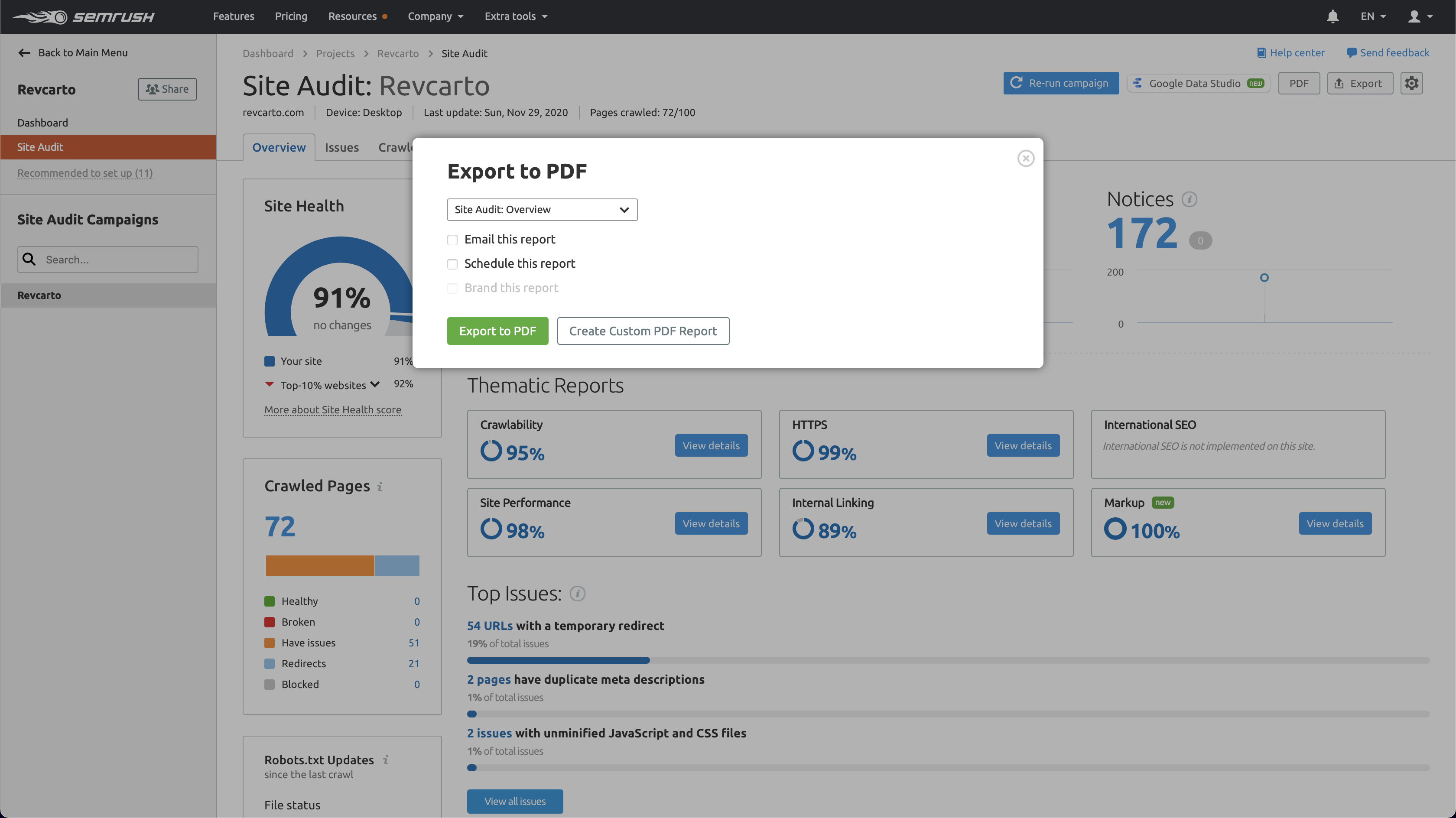1456x818 pixels.
Task: Click the Help center book icon
Action: (1261, 52)
